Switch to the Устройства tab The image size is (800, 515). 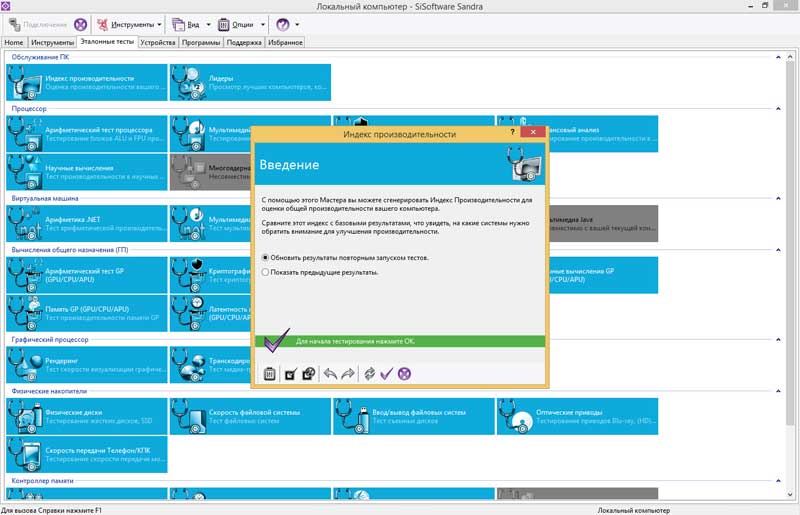[x=158, y=42]
